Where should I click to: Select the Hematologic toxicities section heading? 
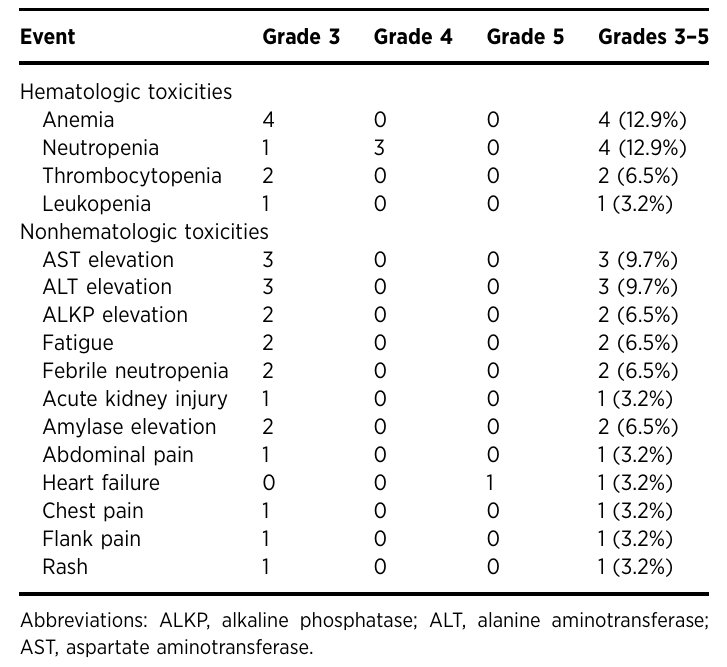click(x=126, y=92)
